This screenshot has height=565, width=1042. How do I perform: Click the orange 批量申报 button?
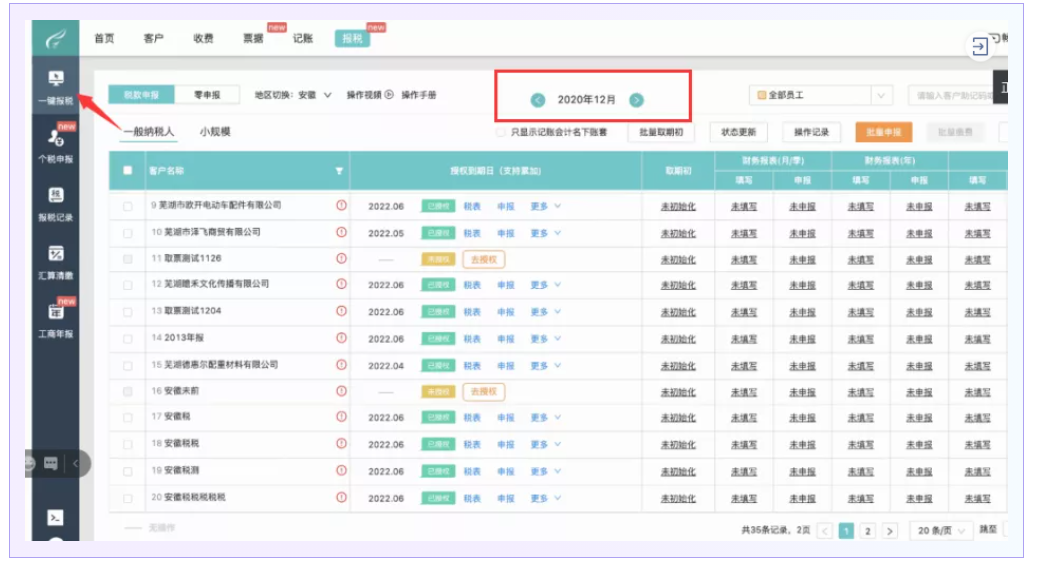tap(883, 132)
